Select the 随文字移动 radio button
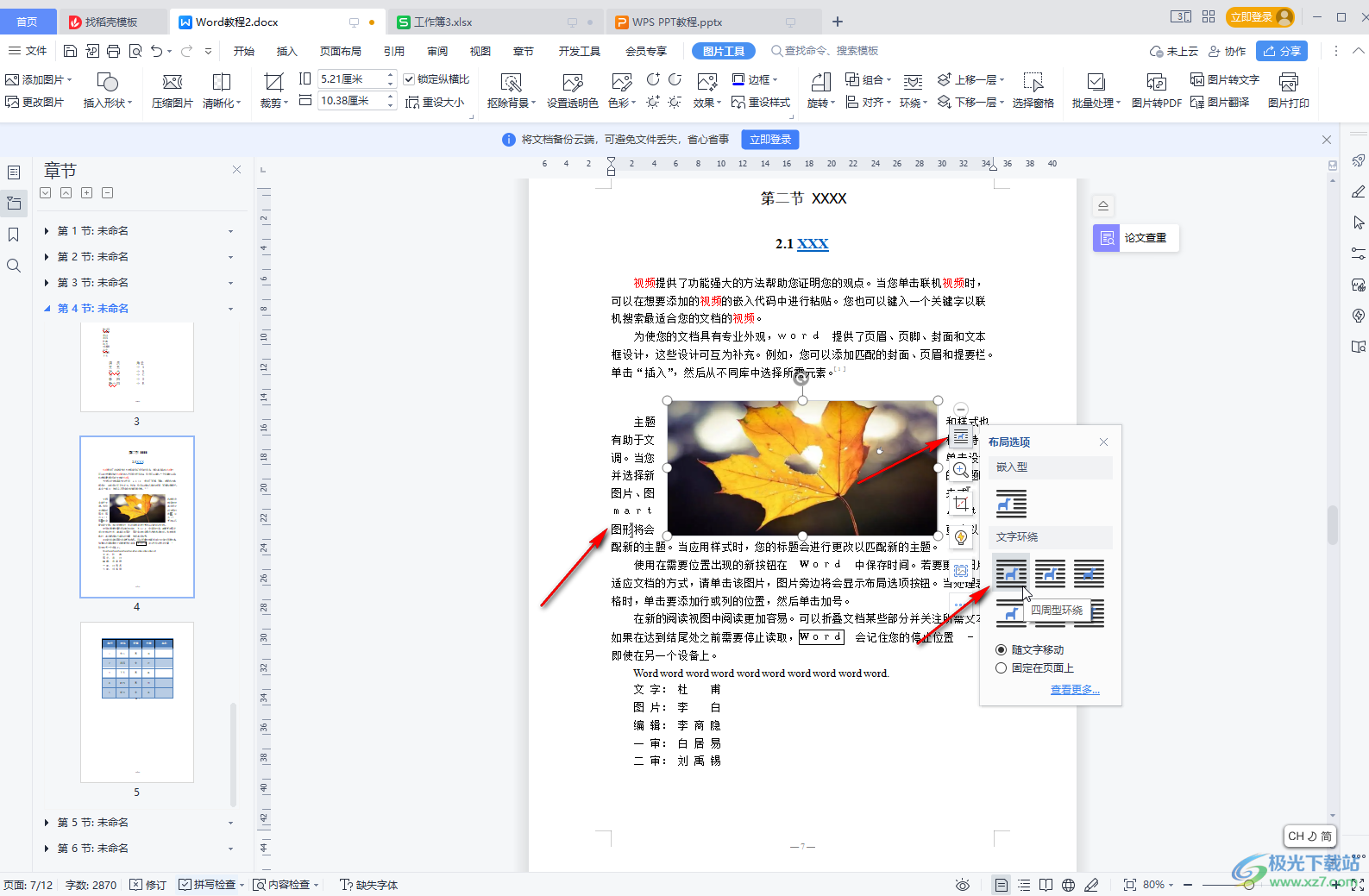The width and height of the screenshot is (1369, 896). pyautogui.click(x=1001, y=650)
